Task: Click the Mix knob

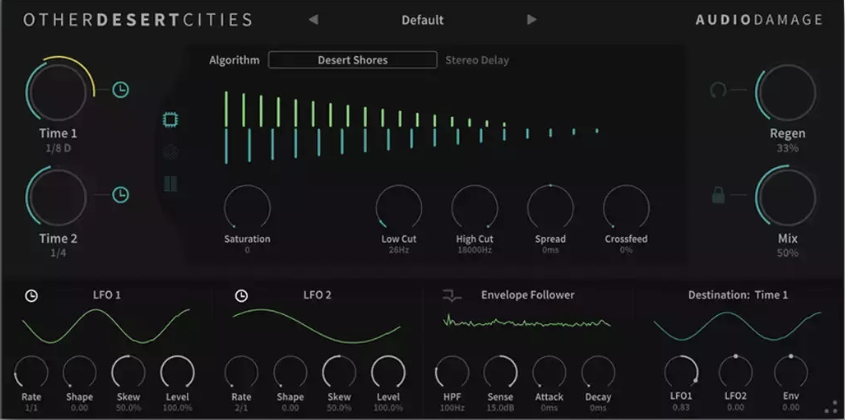Action: 787,197
